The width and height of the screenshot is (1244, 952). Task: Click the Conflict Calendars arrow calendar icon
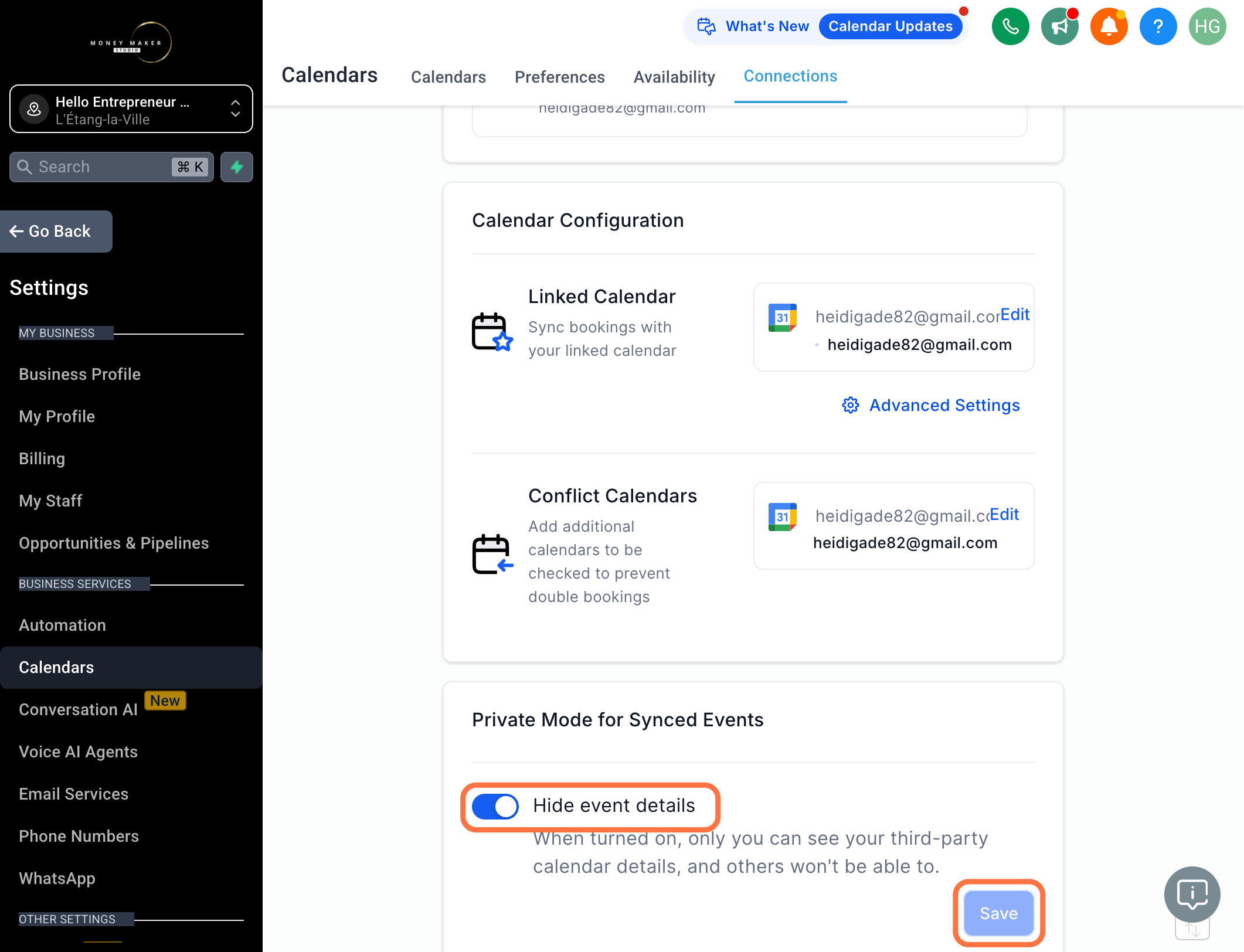pyautogui.click(x=492, y=554)
